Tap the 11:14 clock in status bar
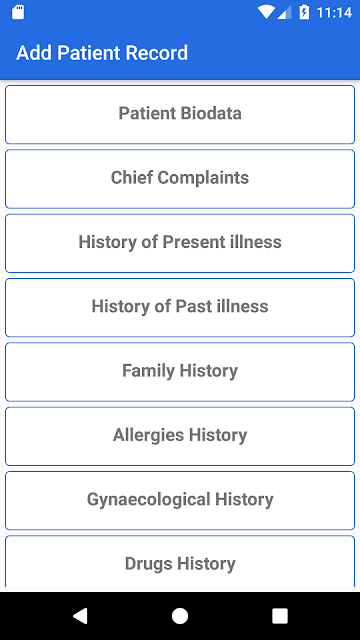Viewport: 360px width, 640px height. tap(334, 13)
